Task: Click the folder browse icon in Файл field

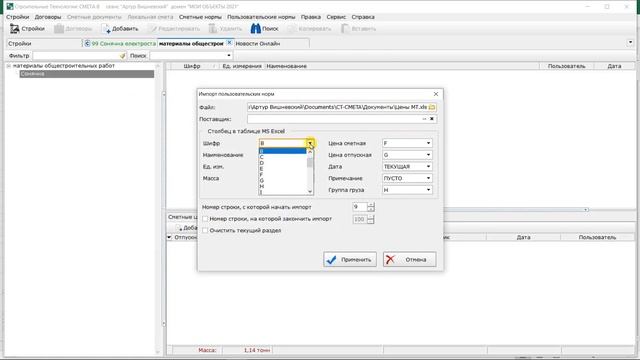Action: 432,107
